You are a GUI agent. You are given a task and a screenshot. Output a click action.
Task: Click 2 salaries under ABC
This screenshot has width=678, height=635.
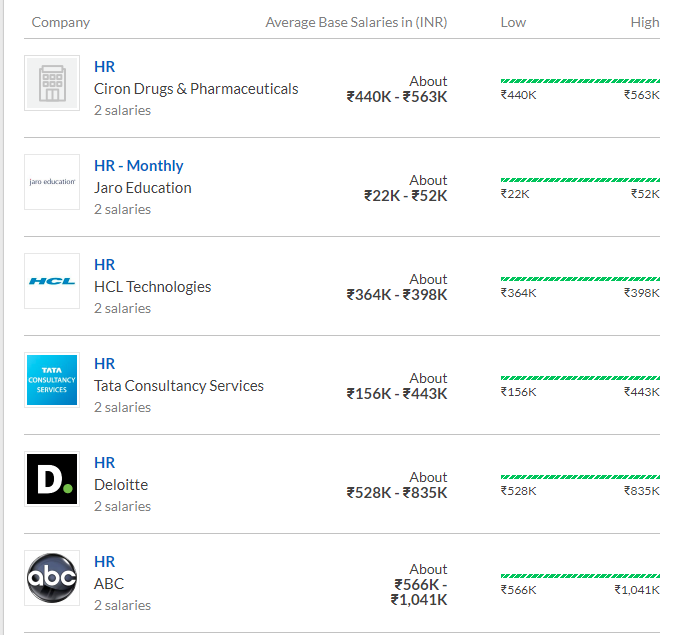[122, 605]
